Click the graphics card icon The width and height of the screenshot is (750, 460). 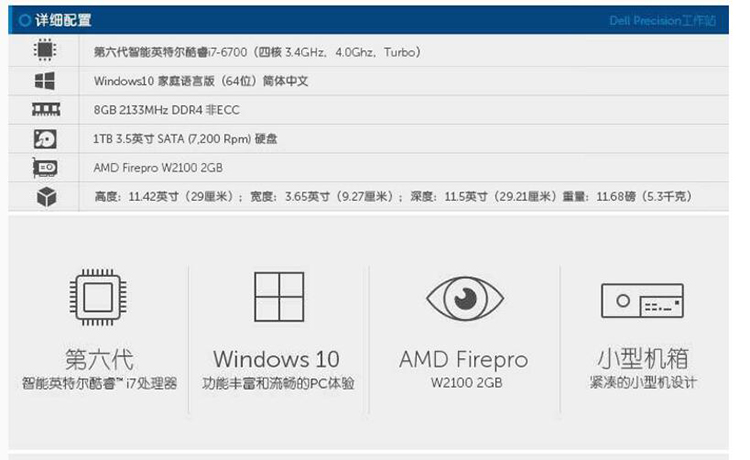pos(45,168)
